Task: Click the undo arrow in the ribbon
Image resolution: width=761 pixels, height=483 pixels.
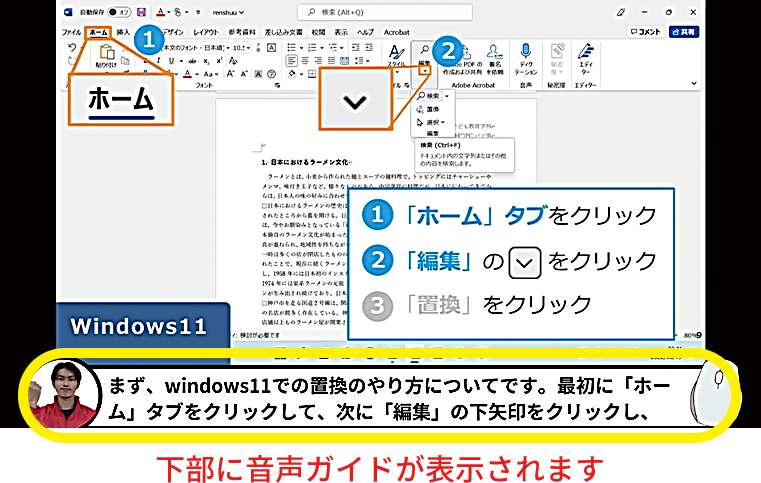Action: 72,48
